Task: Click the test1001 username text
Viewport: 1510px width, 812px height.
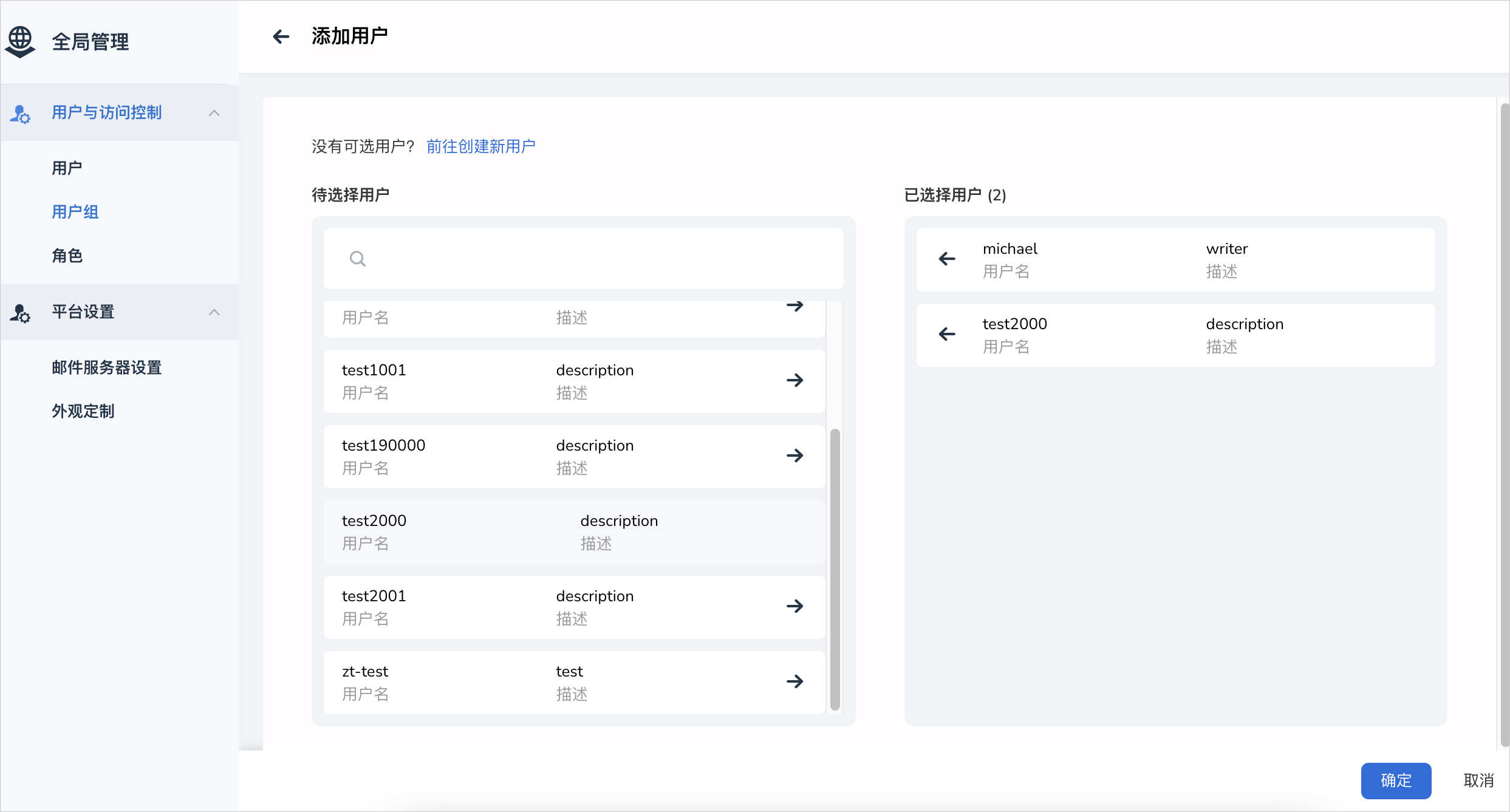Action: (374, 370)
